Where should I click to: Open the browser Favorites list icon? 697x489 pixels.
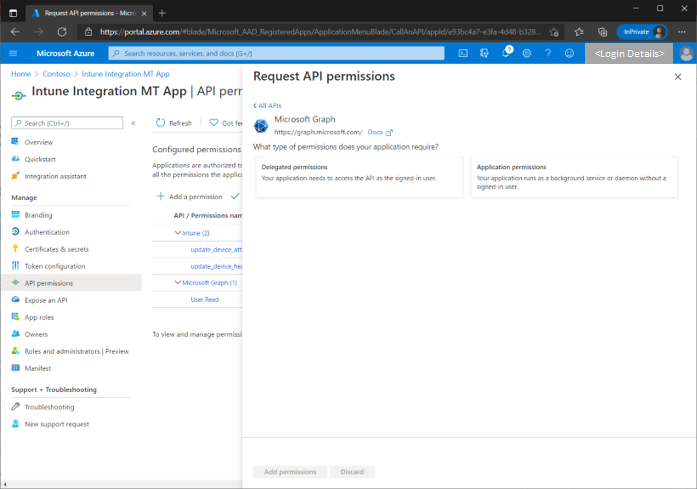[579, 32]
